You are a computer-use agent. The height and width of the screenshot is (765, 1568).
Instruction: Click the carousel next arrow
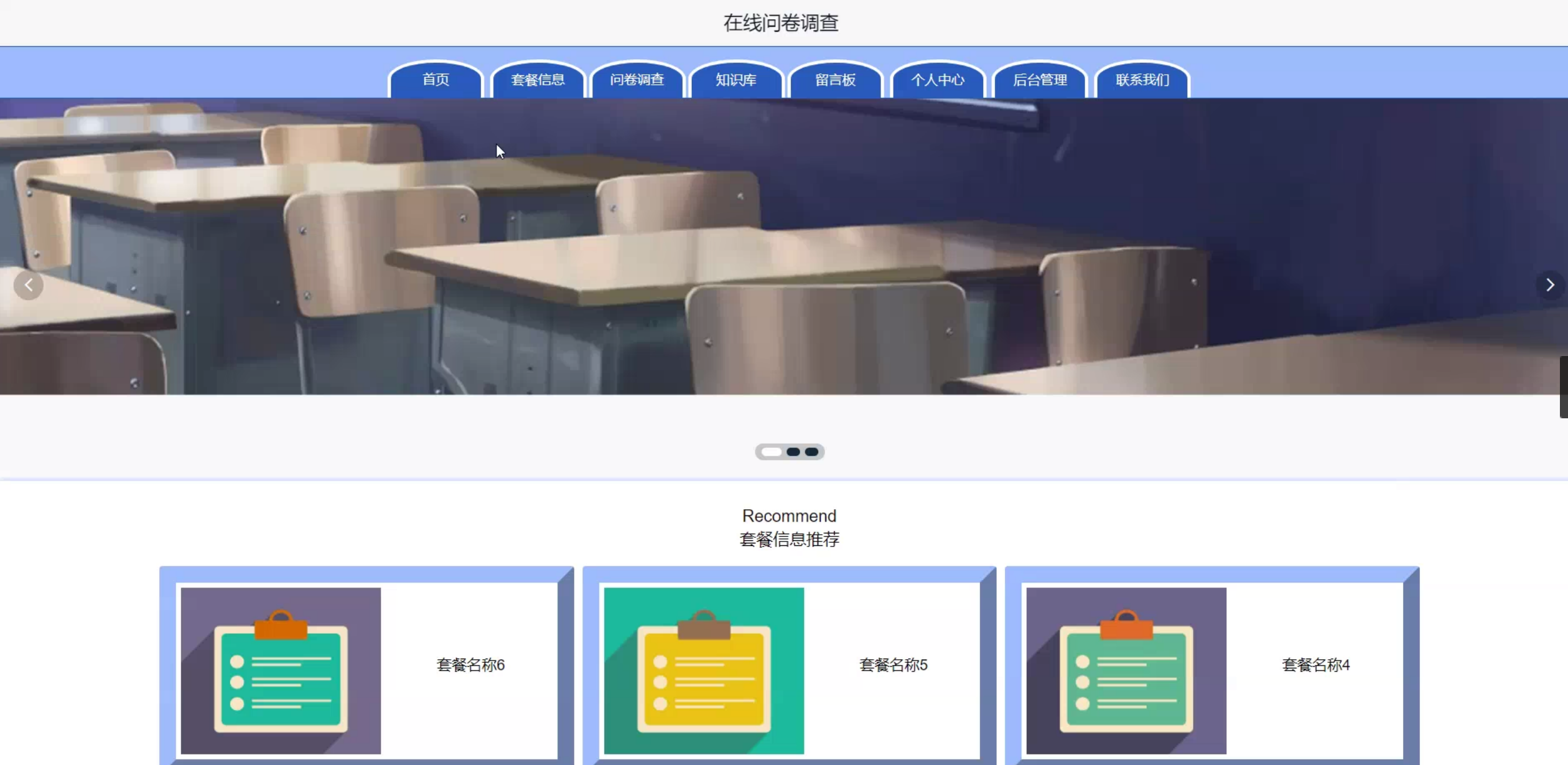(1549, 285)
